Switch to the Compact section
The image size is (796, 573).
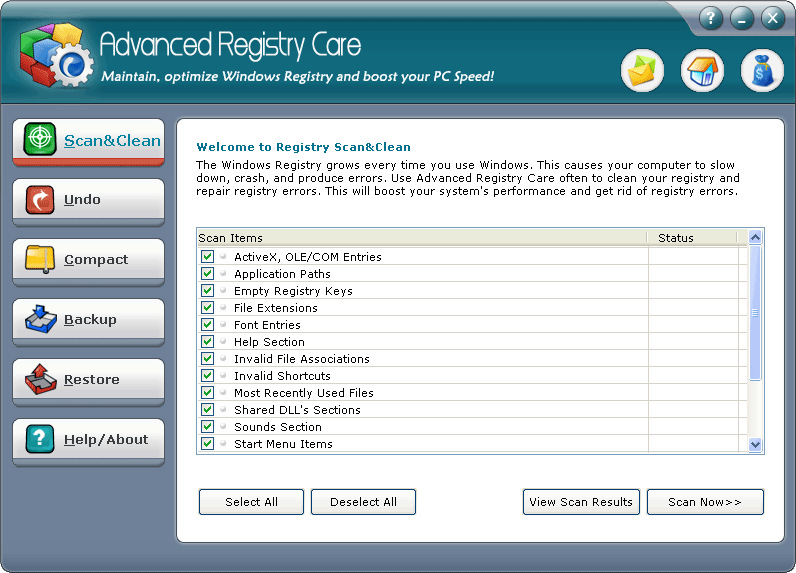[88, 262]
